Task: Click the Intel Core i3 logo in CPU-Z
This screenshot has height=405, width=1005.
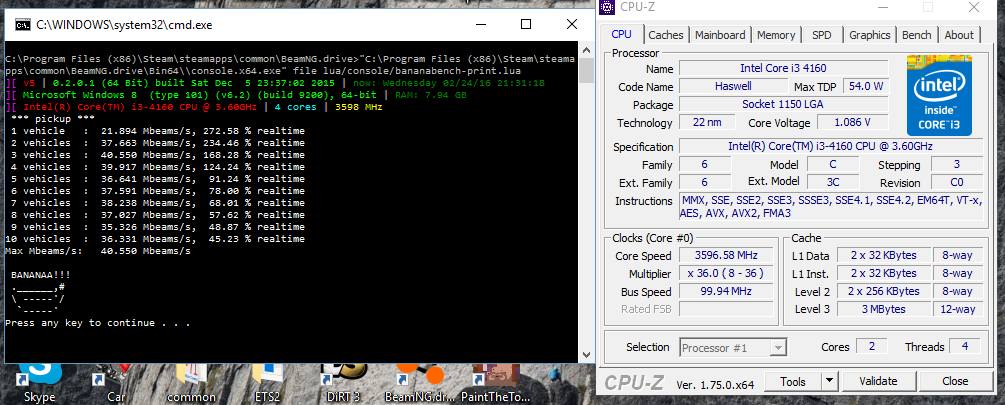Action: click(x=939, y=95)
